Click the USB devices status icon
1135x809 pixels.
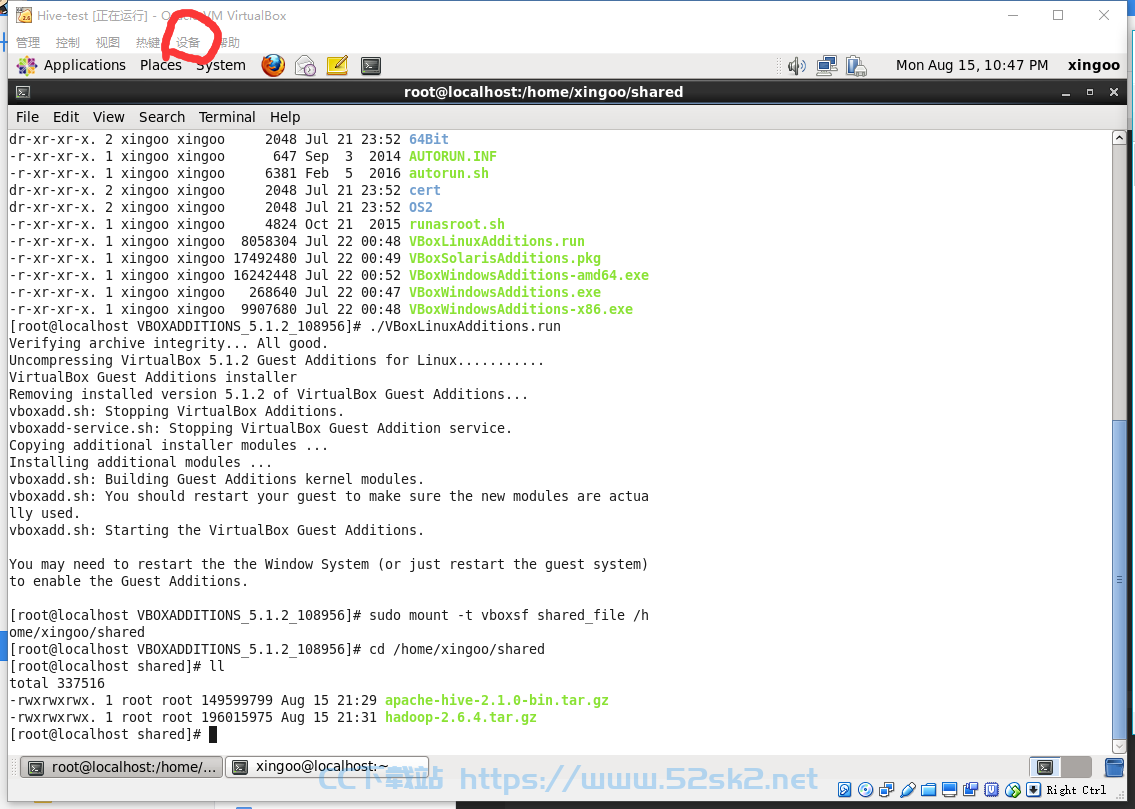click(x=908, y=789)
